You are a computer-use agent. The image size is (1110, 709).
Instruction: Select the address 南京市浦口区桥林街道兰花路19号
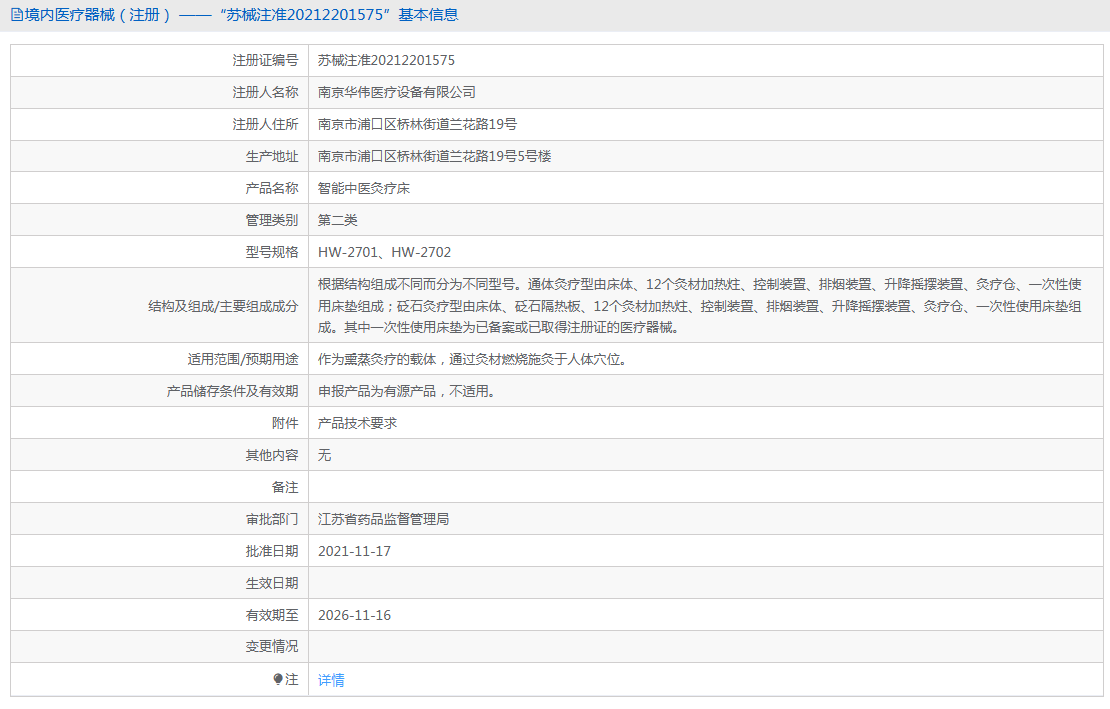coord(417,125)
